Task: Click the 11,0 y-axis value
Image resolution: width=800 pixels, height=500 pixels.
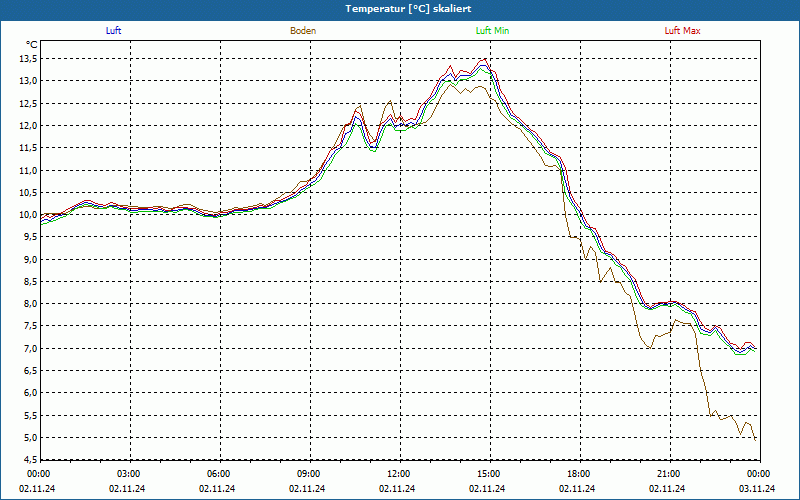Action: click(28, 170)
